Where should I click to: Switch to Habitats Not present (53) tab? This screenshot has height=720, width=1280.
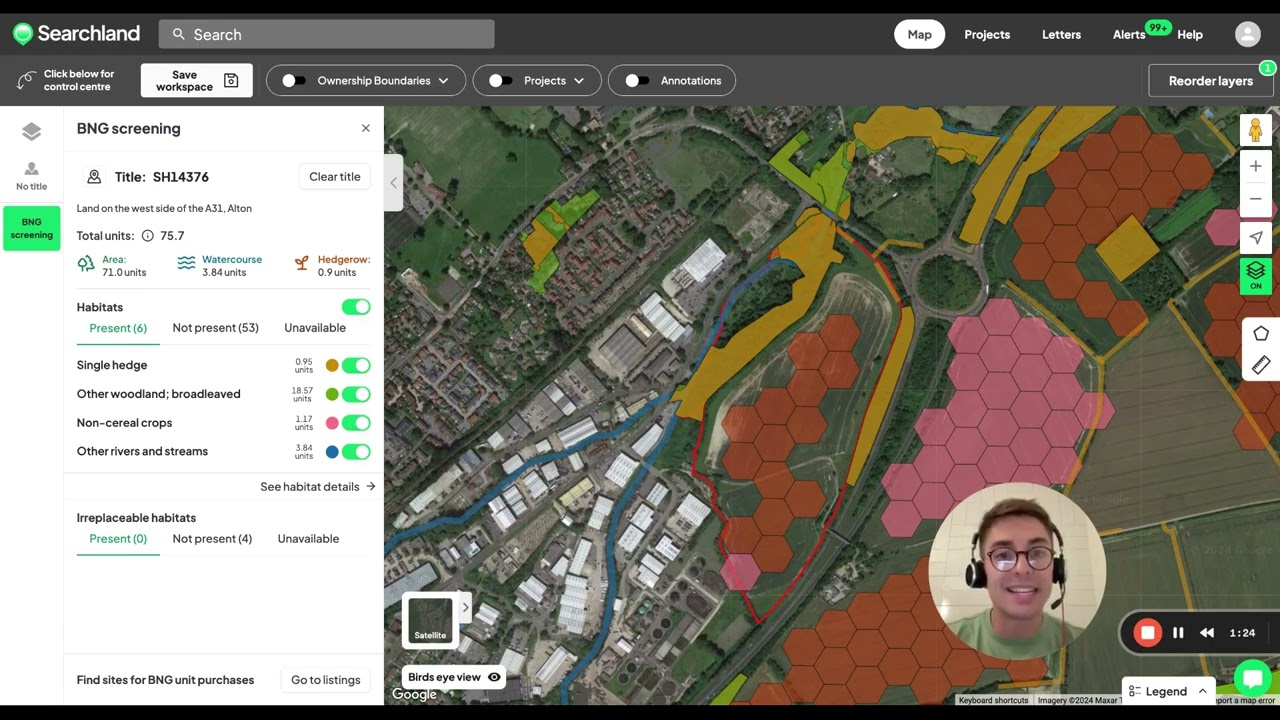coord(215,328)
